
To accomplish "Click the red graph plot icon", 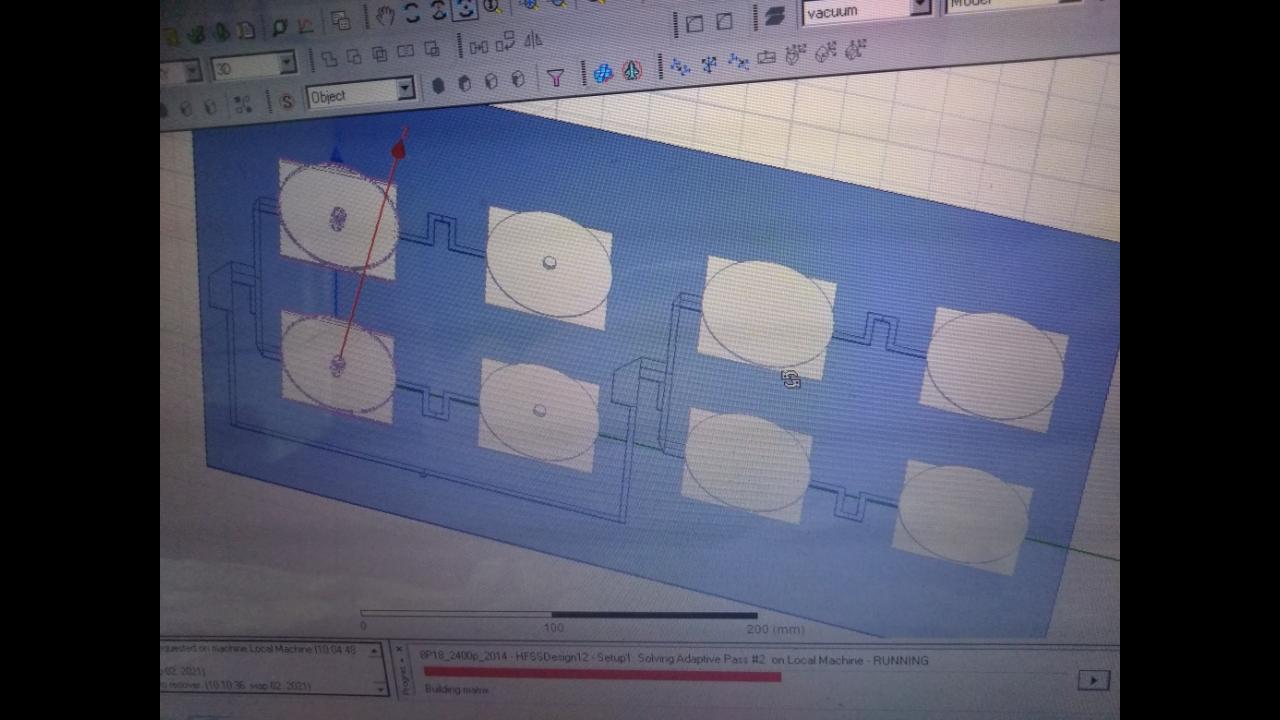I will coord(306,24).
